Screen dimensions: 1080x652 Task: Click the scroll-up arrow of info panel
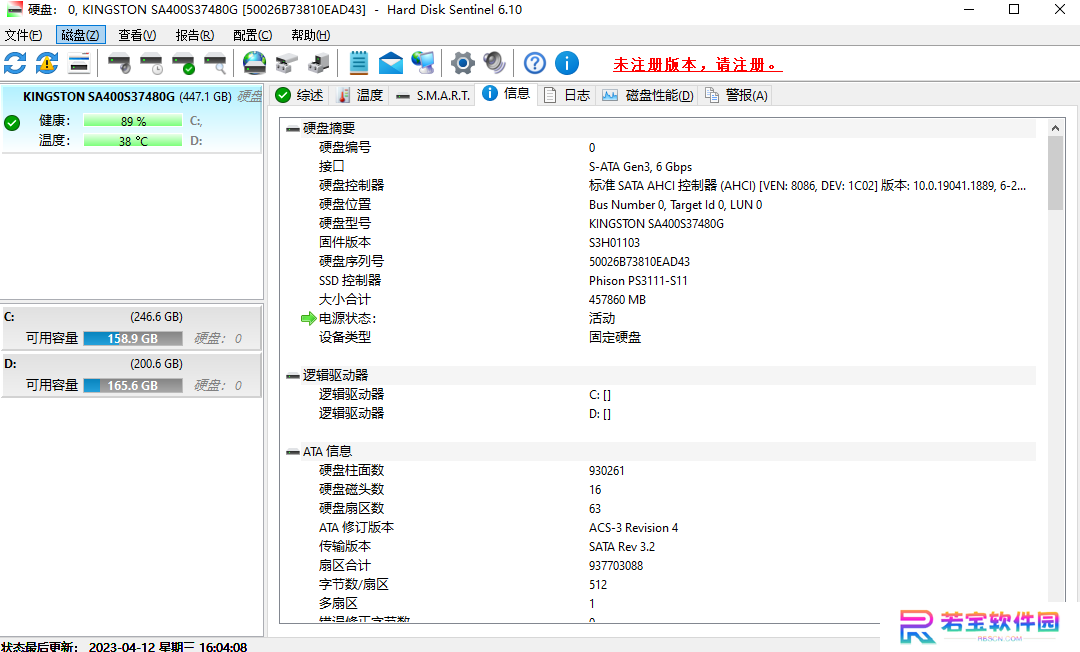(1055, 128)
